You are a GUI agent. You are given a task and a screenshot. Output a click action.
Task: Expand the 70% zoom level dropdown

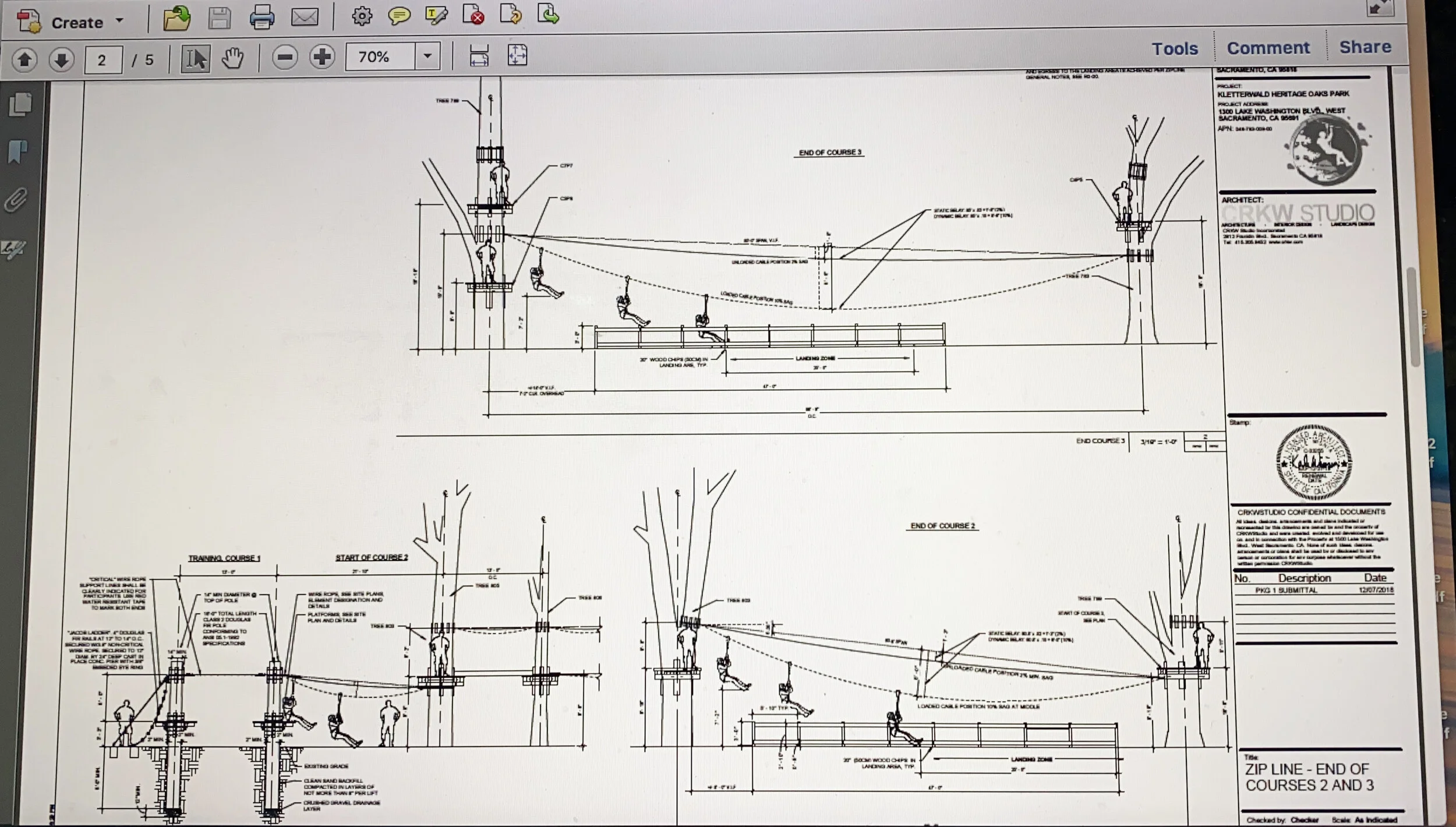(x=427, y=56)
